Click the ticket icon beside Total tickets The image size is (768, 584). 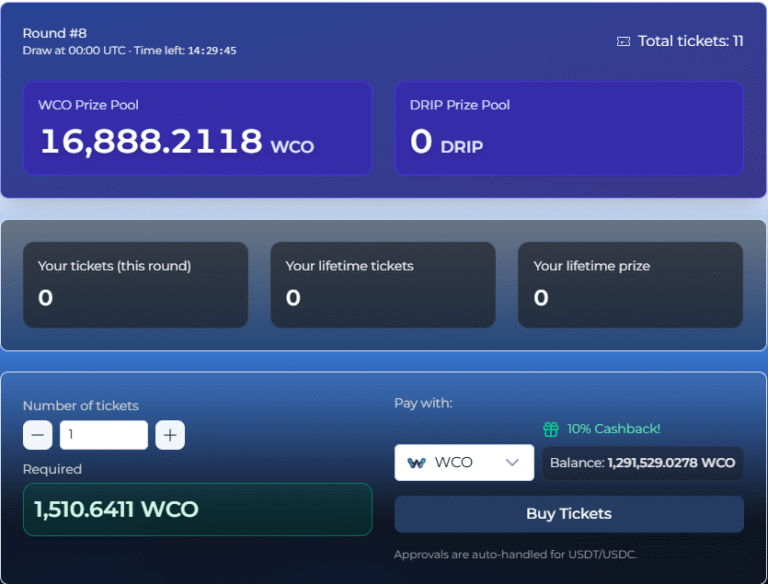pos(624,41)
